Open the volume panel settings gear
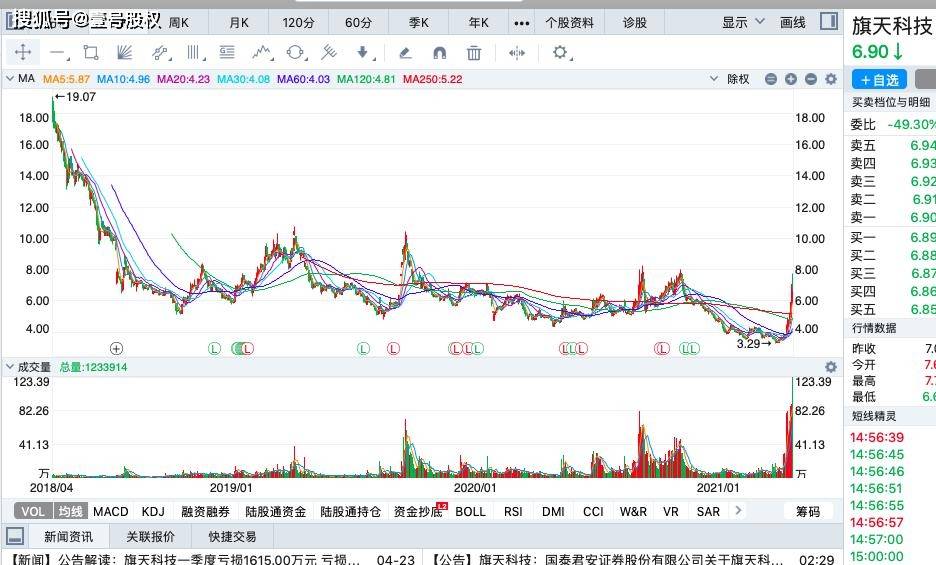This screenshot has width=936, height=565. pyautogui.click(x=830, y=367)
